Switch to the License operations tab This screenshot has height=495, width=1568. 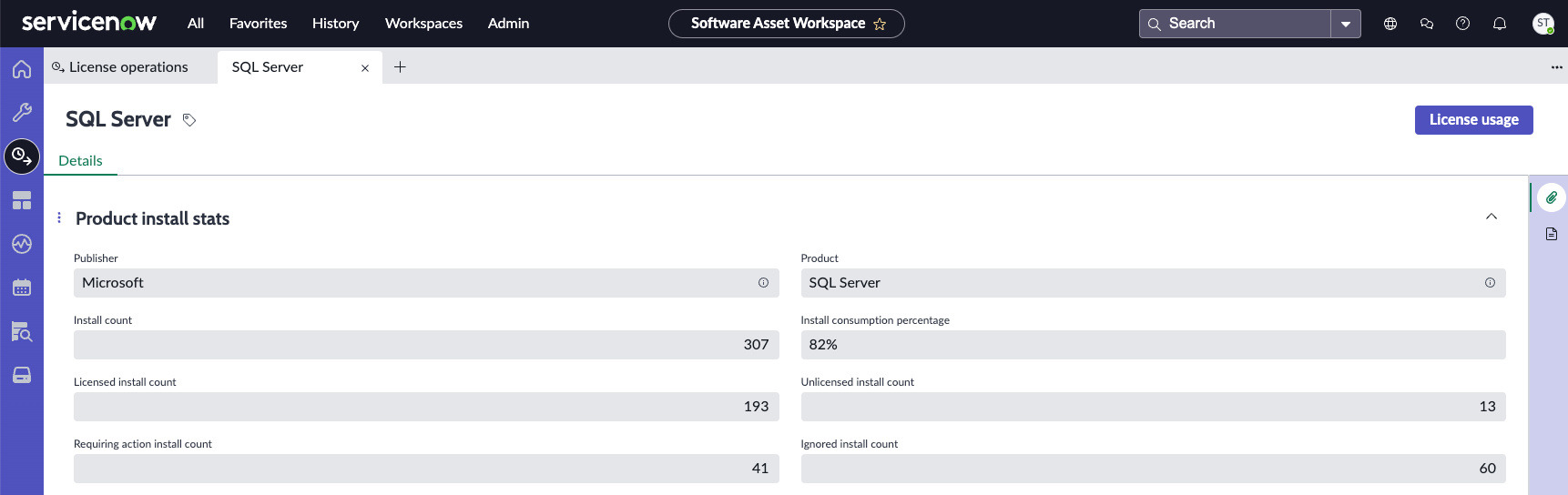(x=129, y=66)
